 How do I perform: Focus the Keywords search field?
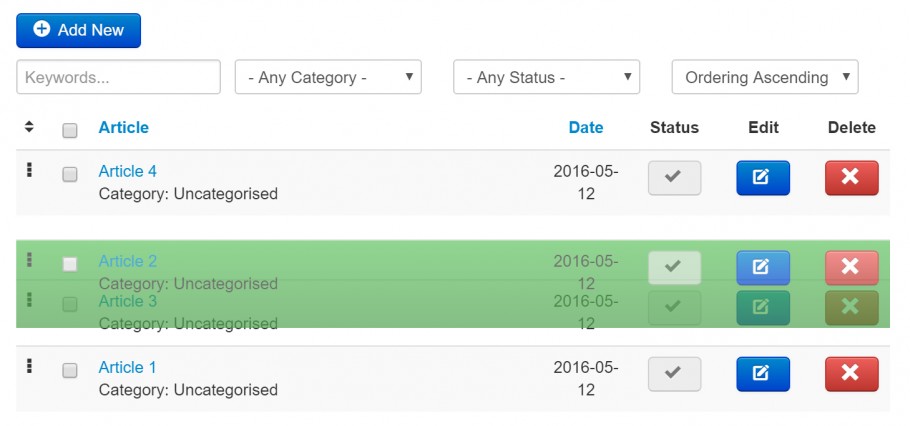(118, 77)
